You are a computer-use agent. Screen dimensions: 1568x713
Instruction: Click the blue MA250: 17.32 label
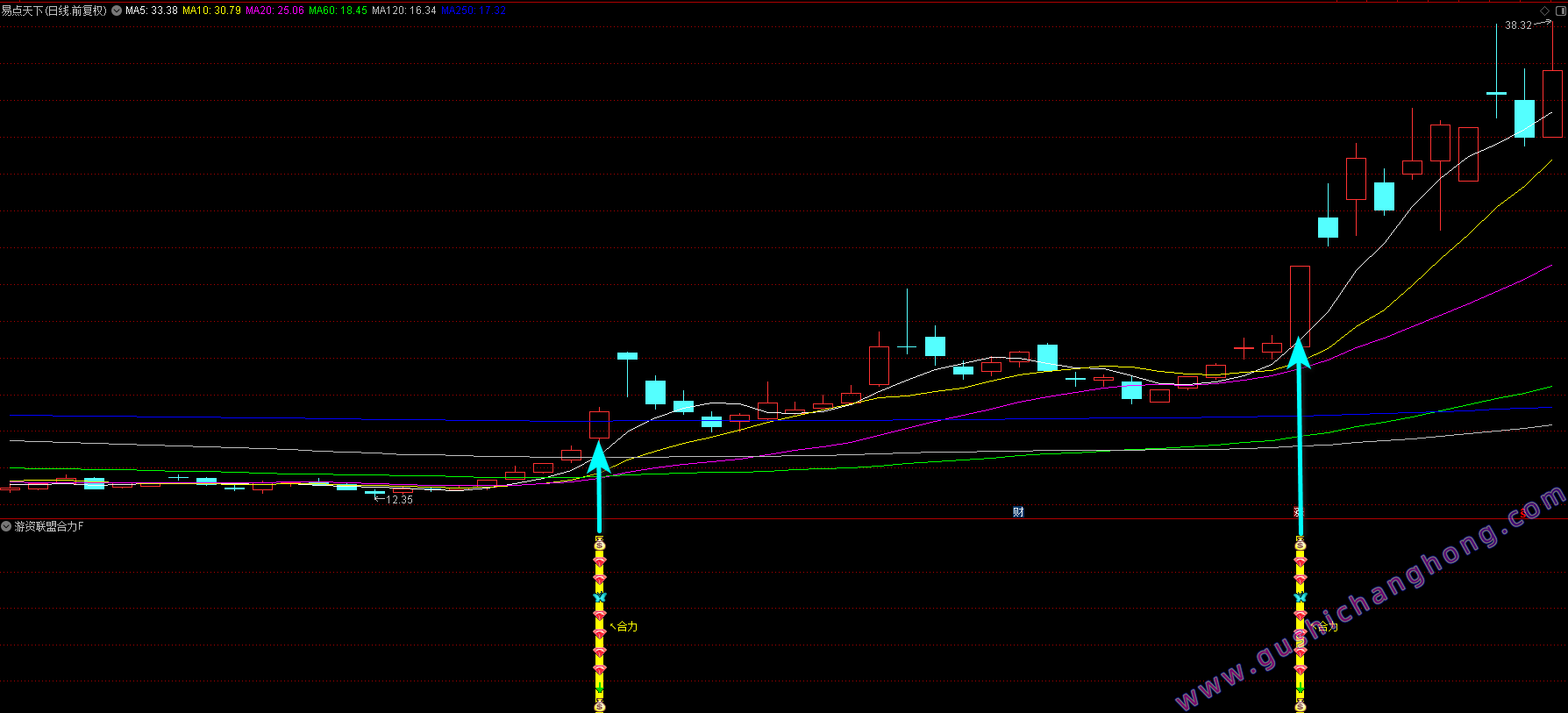tap(474, 11)
